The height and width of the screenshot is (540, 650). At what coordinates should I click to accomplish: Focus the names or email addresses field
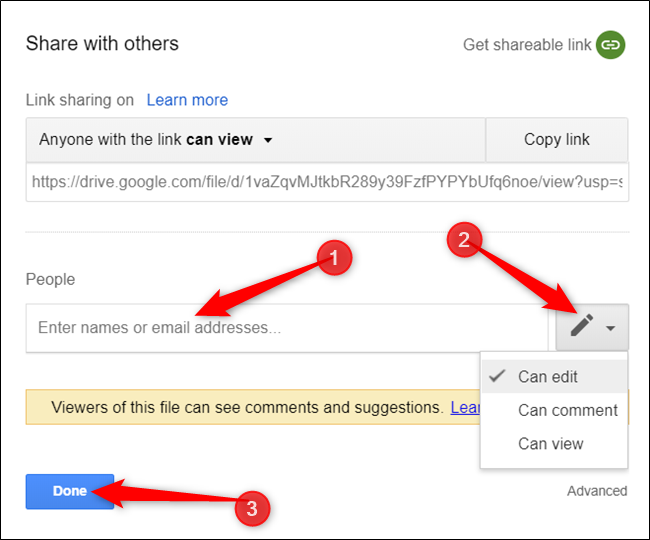click(x=287, y=328)
